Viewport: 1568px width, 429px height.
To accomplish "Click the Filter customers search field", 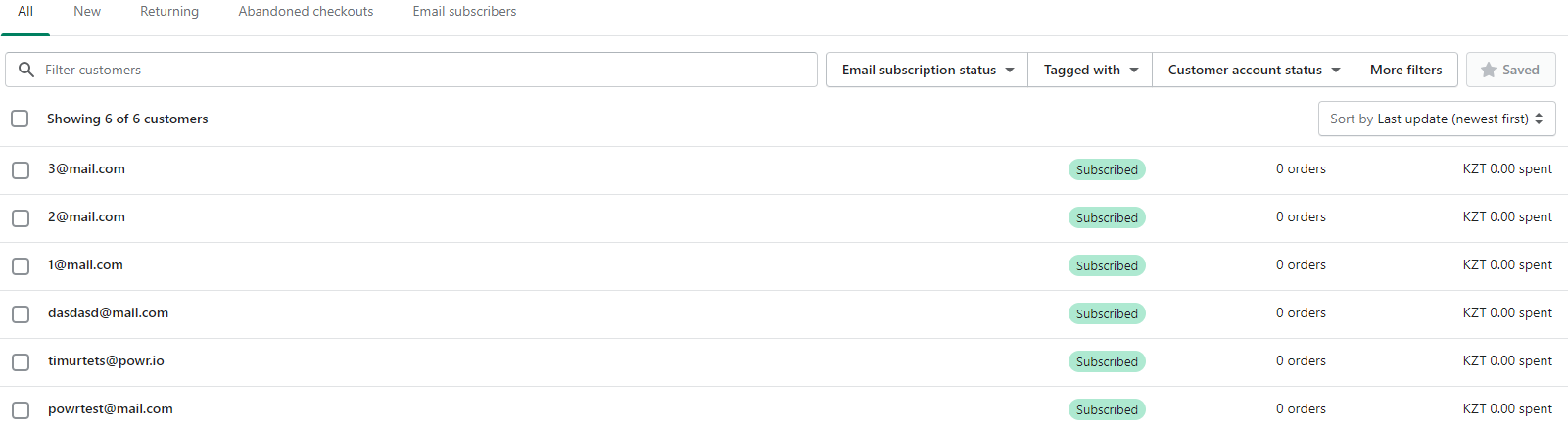I will (x=421, y=70).
